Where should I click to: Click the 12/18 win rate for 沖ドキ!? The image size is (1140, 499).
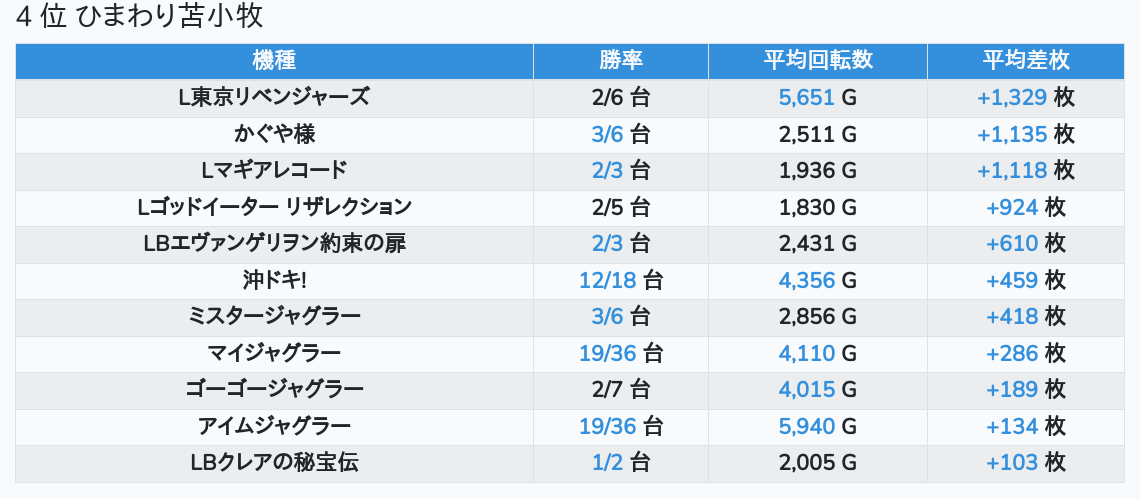click(607, 280)
